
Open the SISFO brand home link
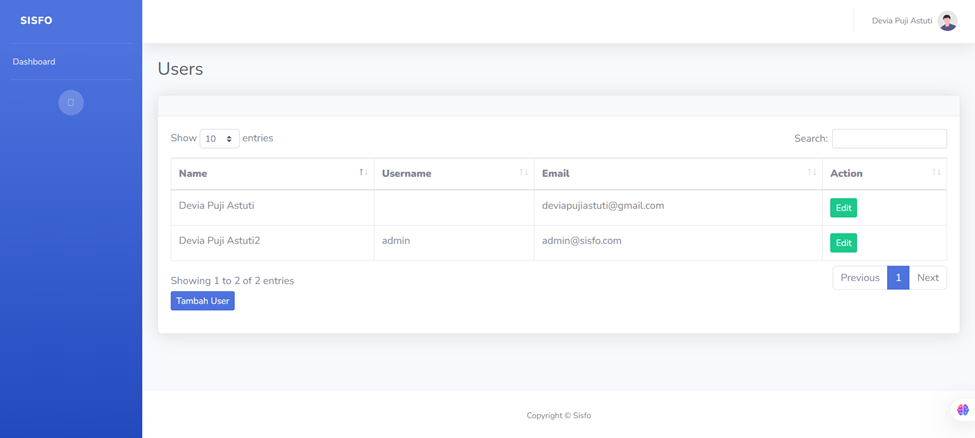pyautogui.click(x=36, y=21)
